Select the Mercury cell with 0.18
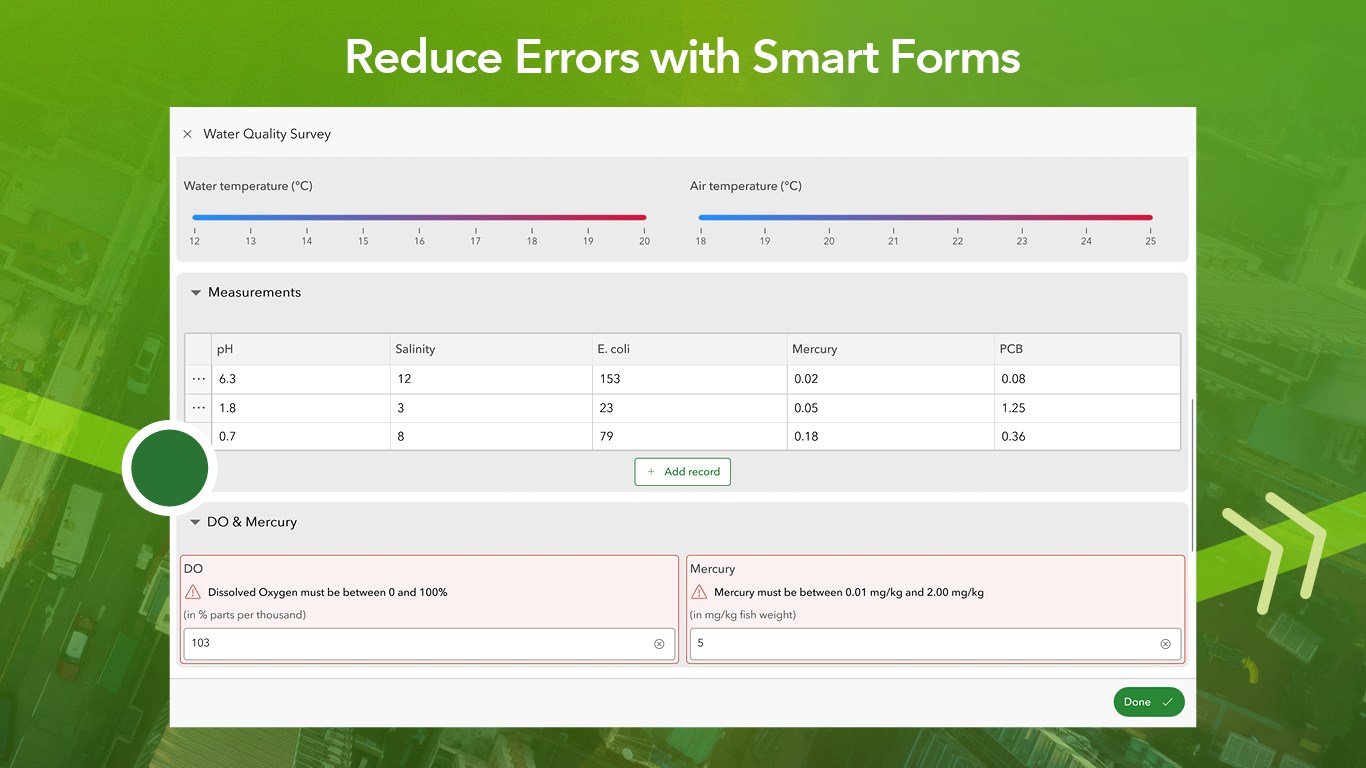1366x768 pixels. [891, 436]
